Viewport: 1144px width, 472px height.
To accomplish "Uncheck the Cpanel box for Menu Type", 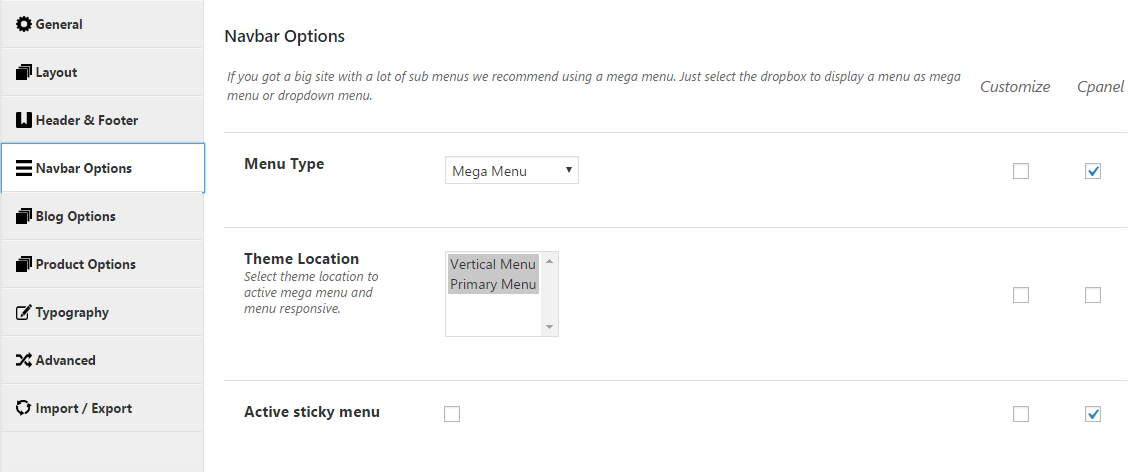I will click(1092, 171).
